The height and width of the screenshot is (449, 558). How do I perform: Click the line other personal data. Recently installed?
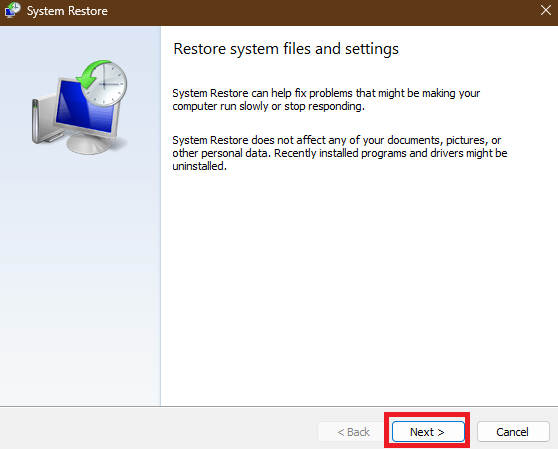[340, 153]
